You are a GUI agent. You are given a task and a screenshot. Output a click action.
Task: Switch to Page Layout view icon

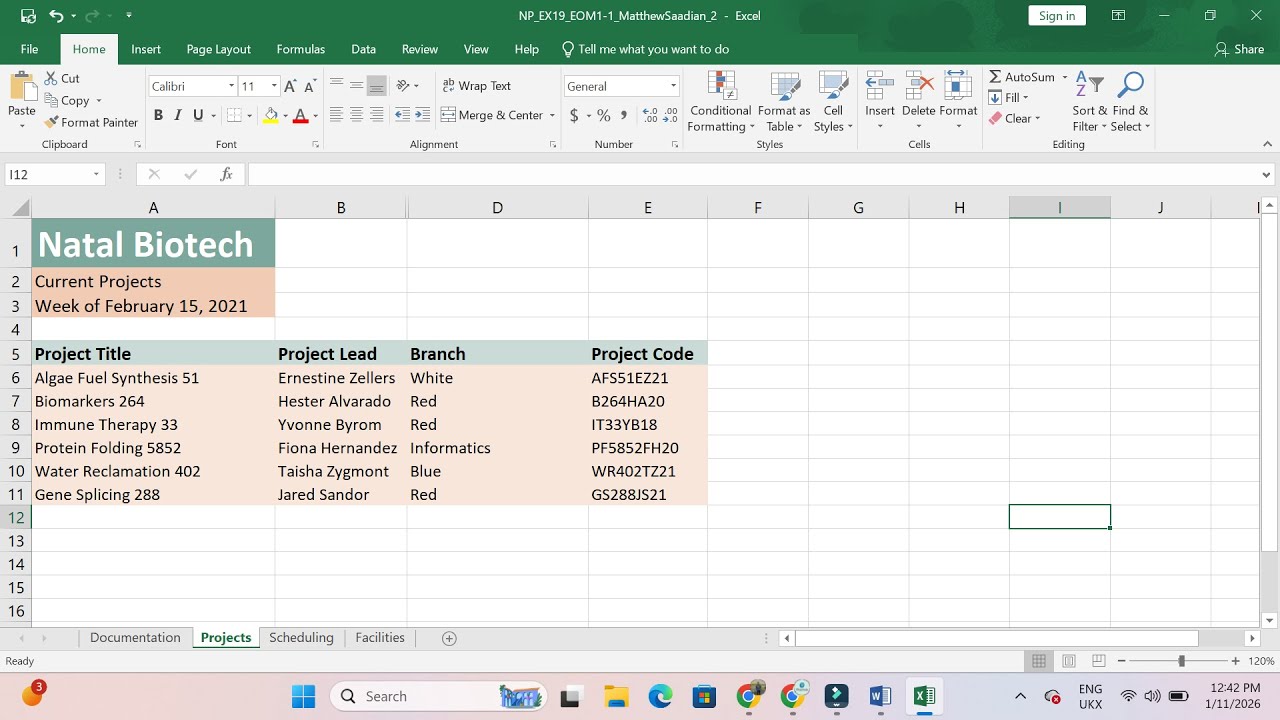click(1069, 661)
